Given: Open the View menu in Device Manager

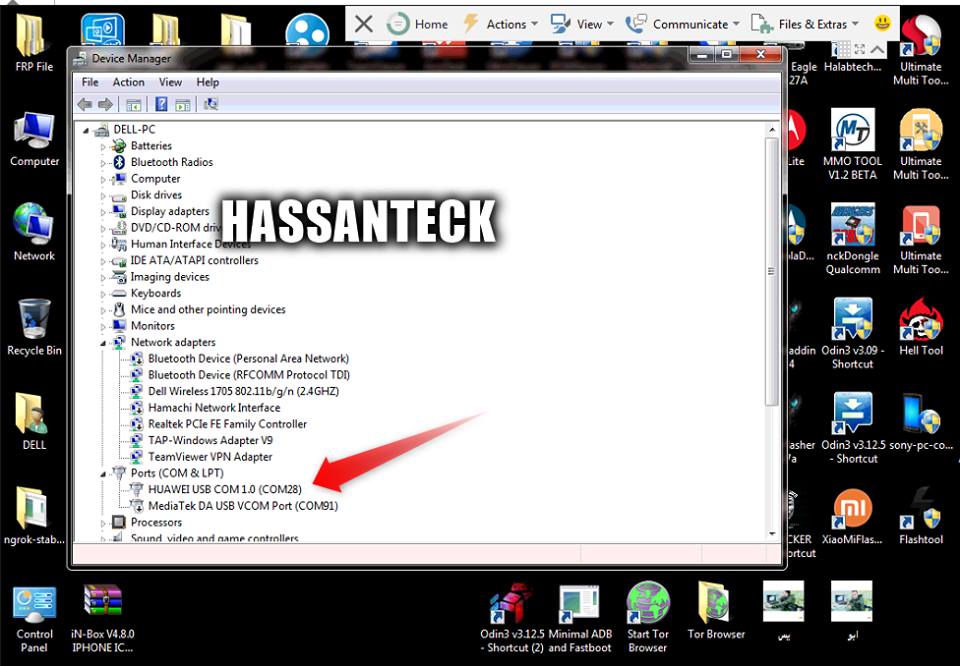Looking at the screenshot, I should 170,82.
